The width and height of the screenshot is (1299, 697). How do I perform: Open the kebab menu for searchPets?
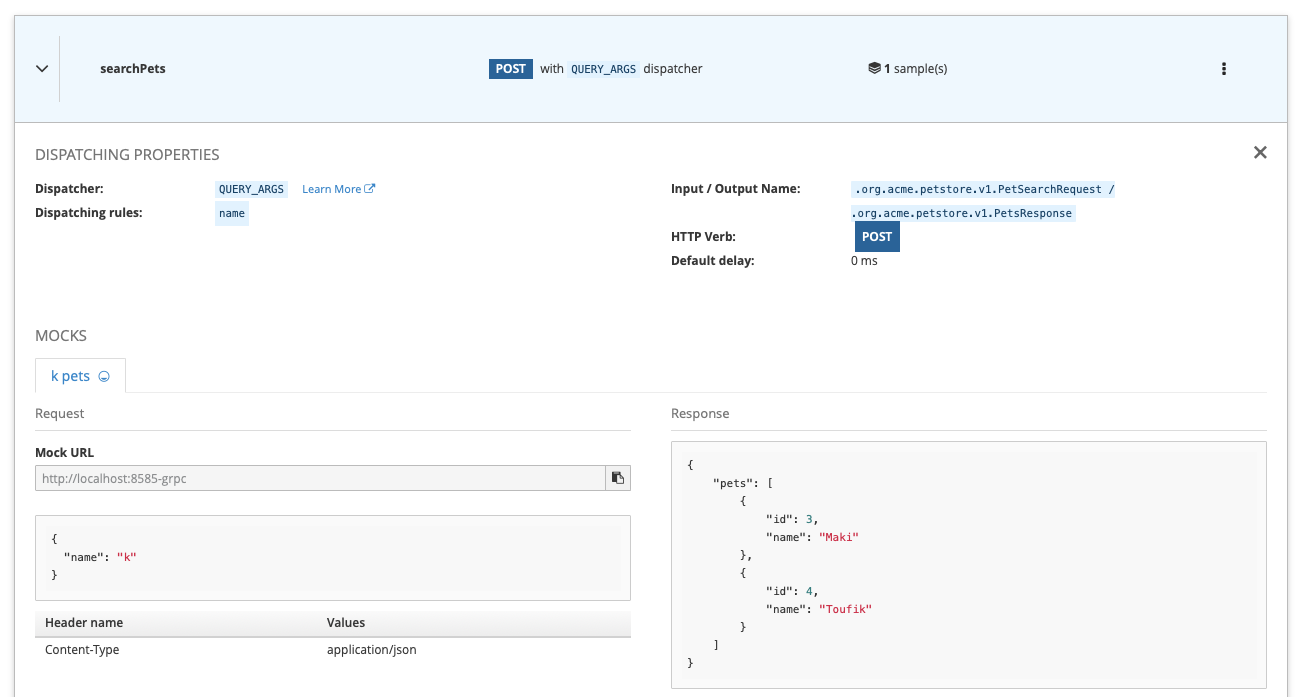[1223, 69]
